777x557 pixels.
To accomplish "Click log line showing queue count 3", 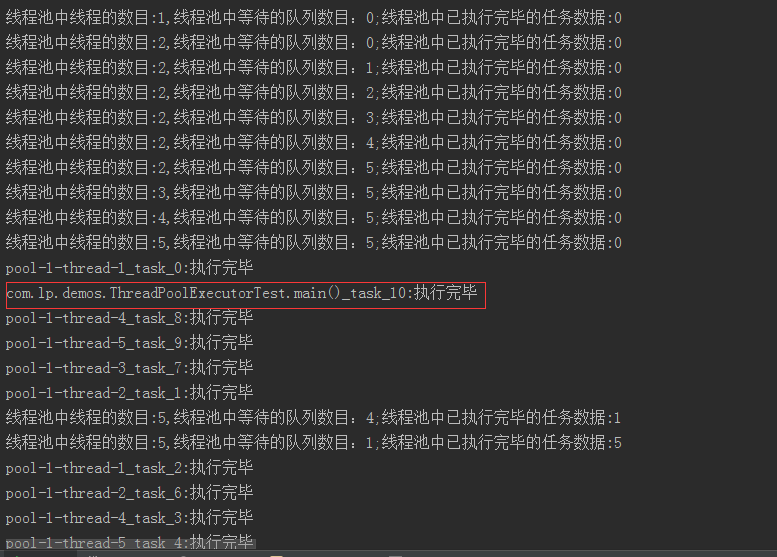I will coord(314,118).
